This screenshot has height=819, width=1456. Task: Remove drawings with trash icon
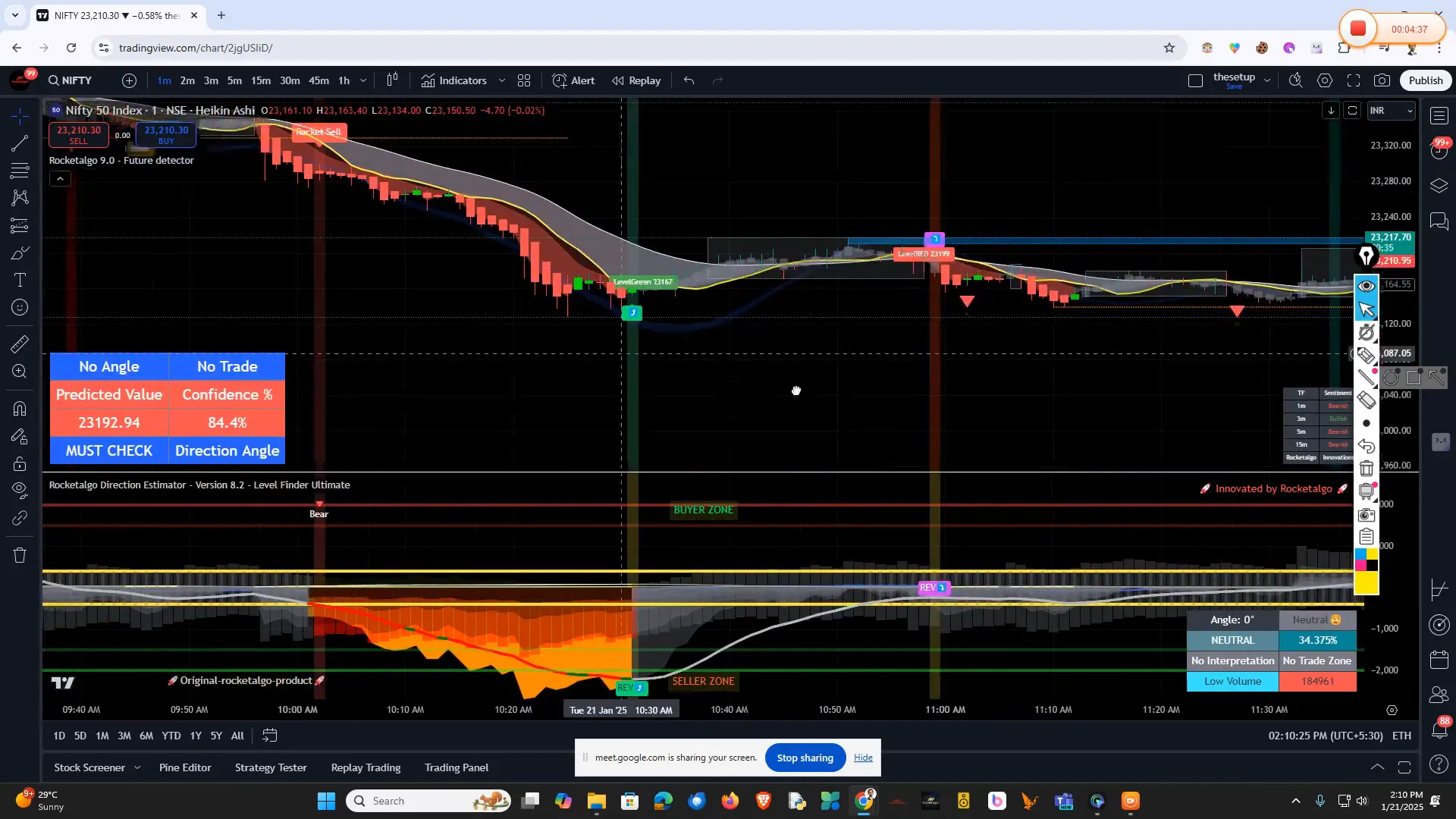point(20,555)
